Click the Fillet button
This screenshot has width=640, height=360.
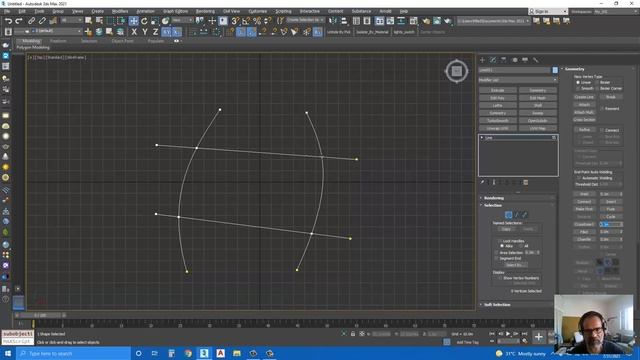click(x=584, y=232)
